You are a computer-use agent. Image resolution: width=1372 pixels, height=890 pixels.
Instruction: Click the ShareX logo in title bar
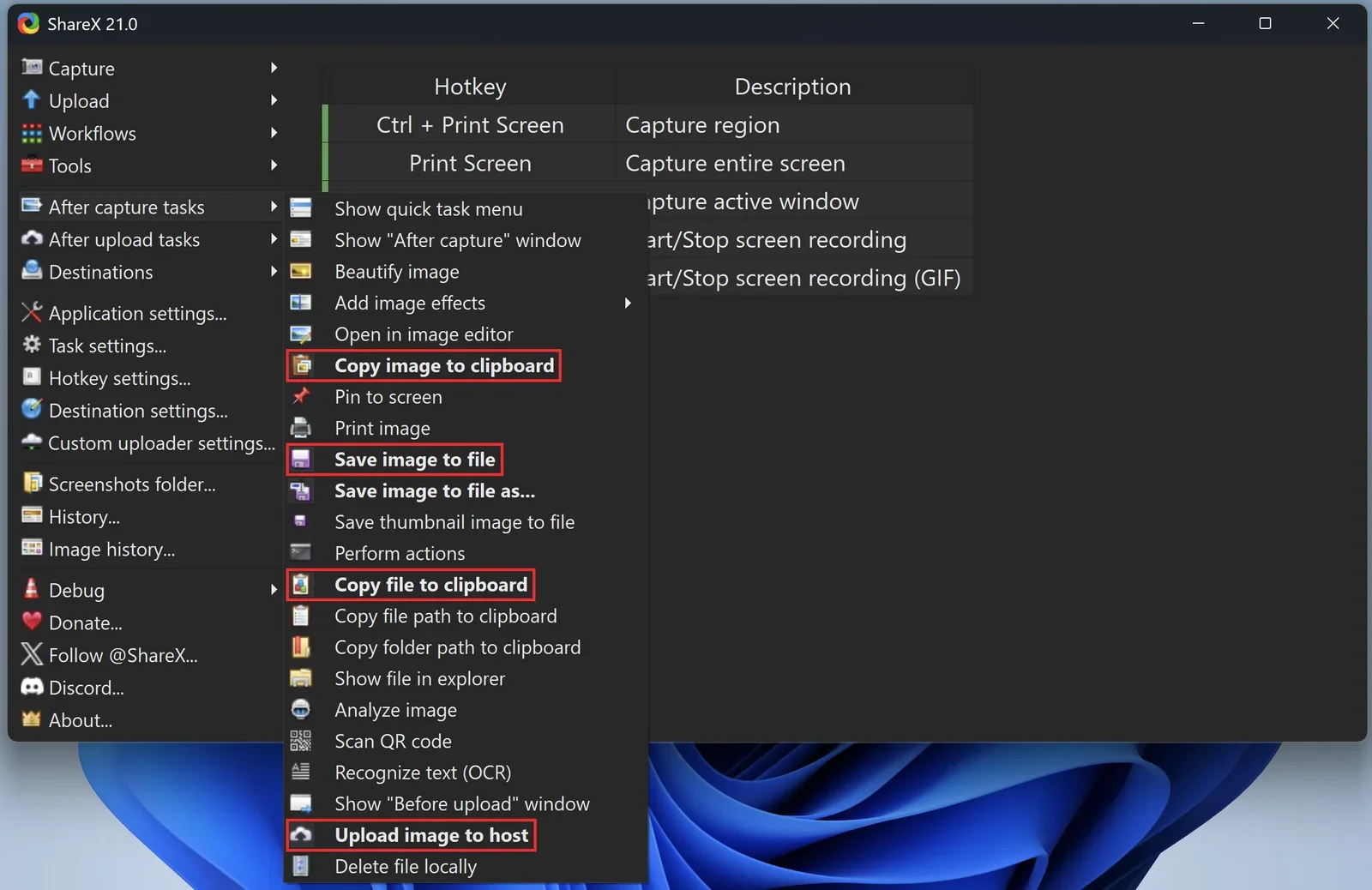tap(28, 23)
